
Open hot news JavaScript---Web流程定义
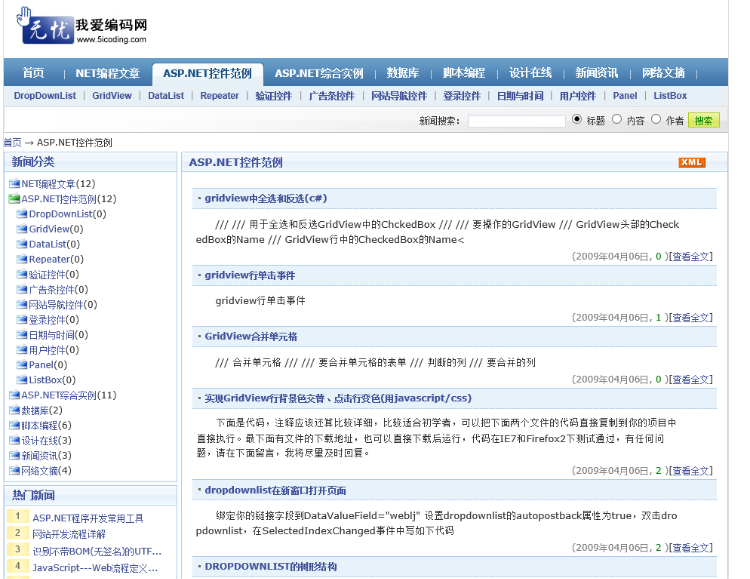95,568
